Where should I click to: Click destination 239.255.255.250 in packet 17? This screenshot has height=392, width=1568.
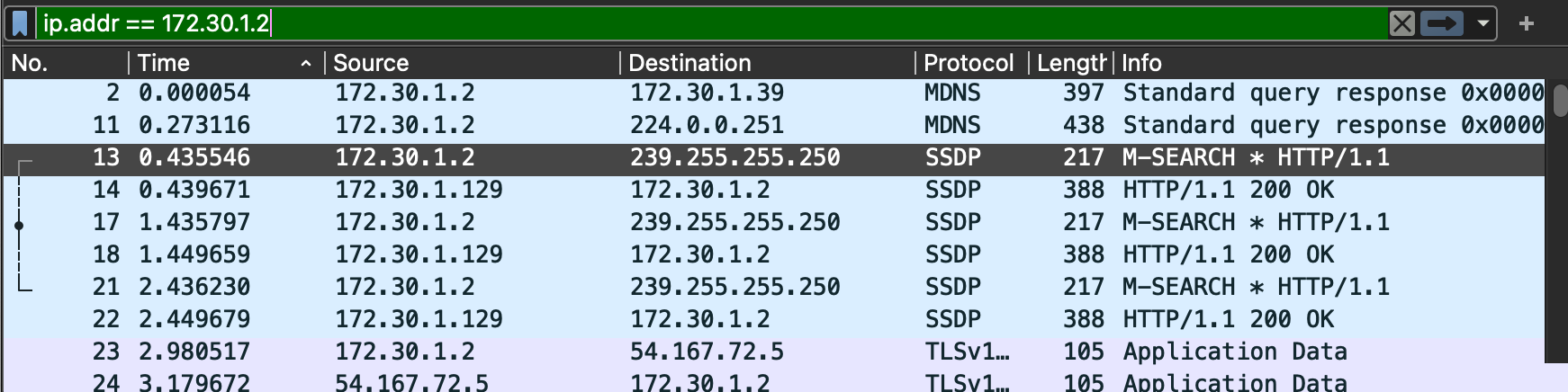[734, 222]
